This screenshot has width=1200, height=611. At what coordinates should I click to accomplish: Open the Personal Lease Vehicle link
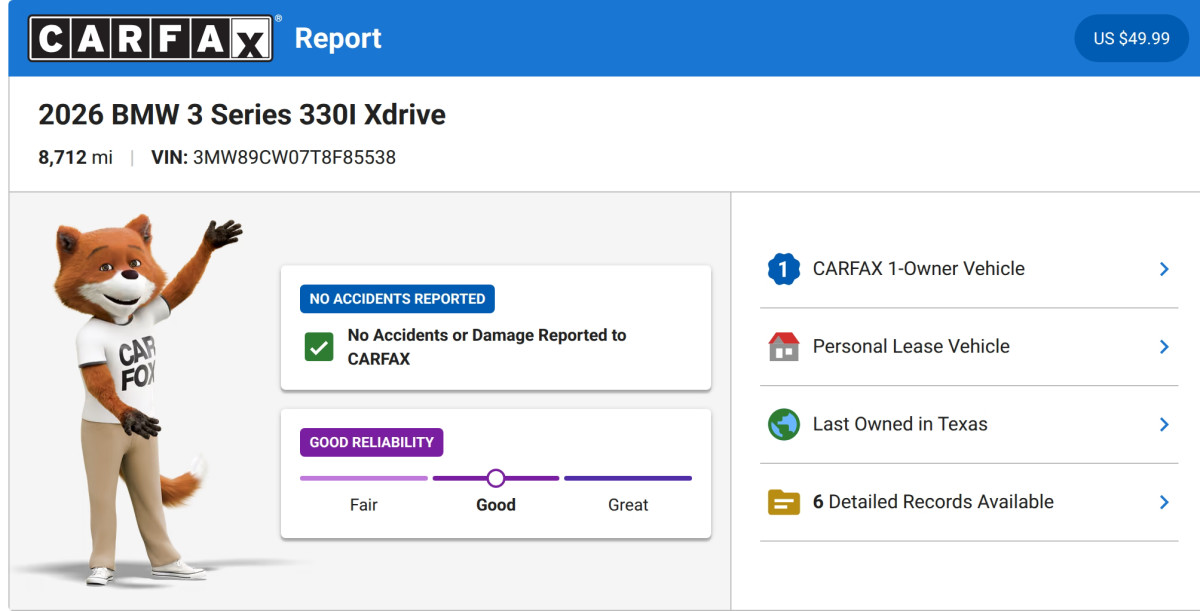pyautogui.click(x=969, y=347)
